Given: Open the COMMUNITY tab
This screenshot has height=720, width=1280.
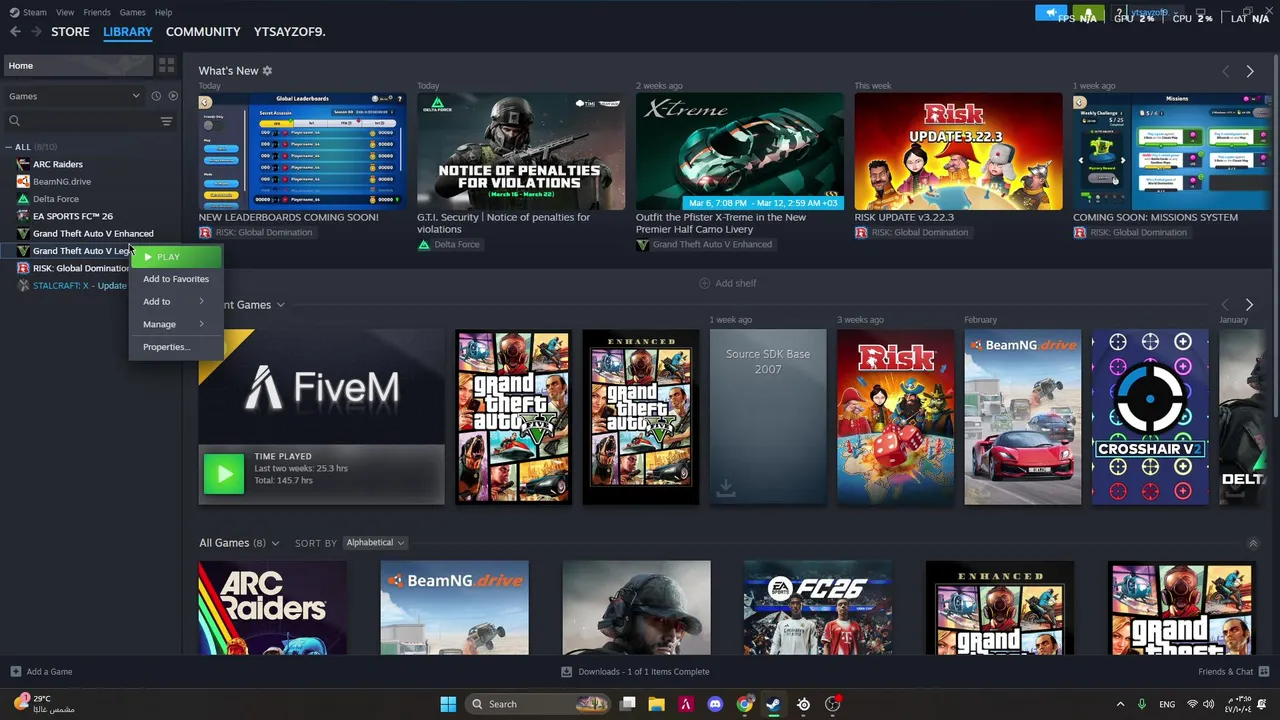Looking at the screenshot, I should pyautogui.click(x=203, y=32).
